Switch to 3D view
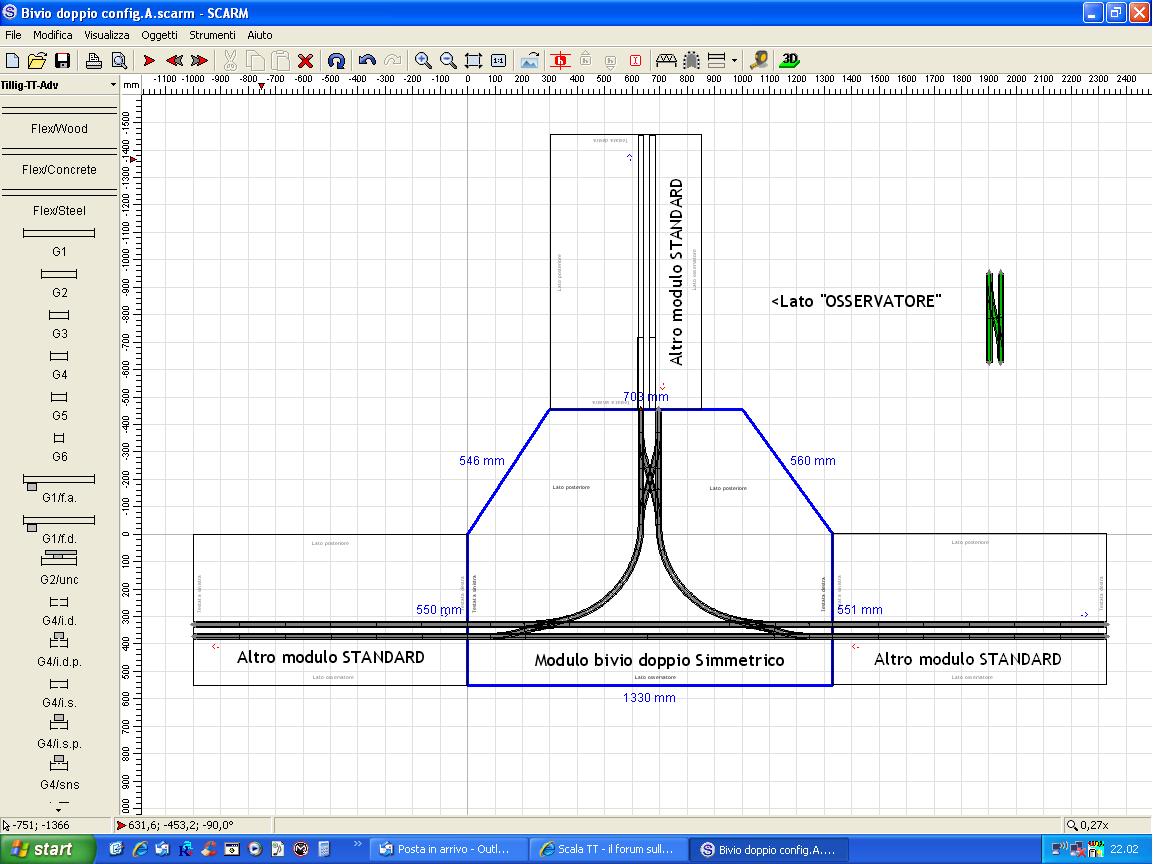1156x864 pixels. coord(790,60)
